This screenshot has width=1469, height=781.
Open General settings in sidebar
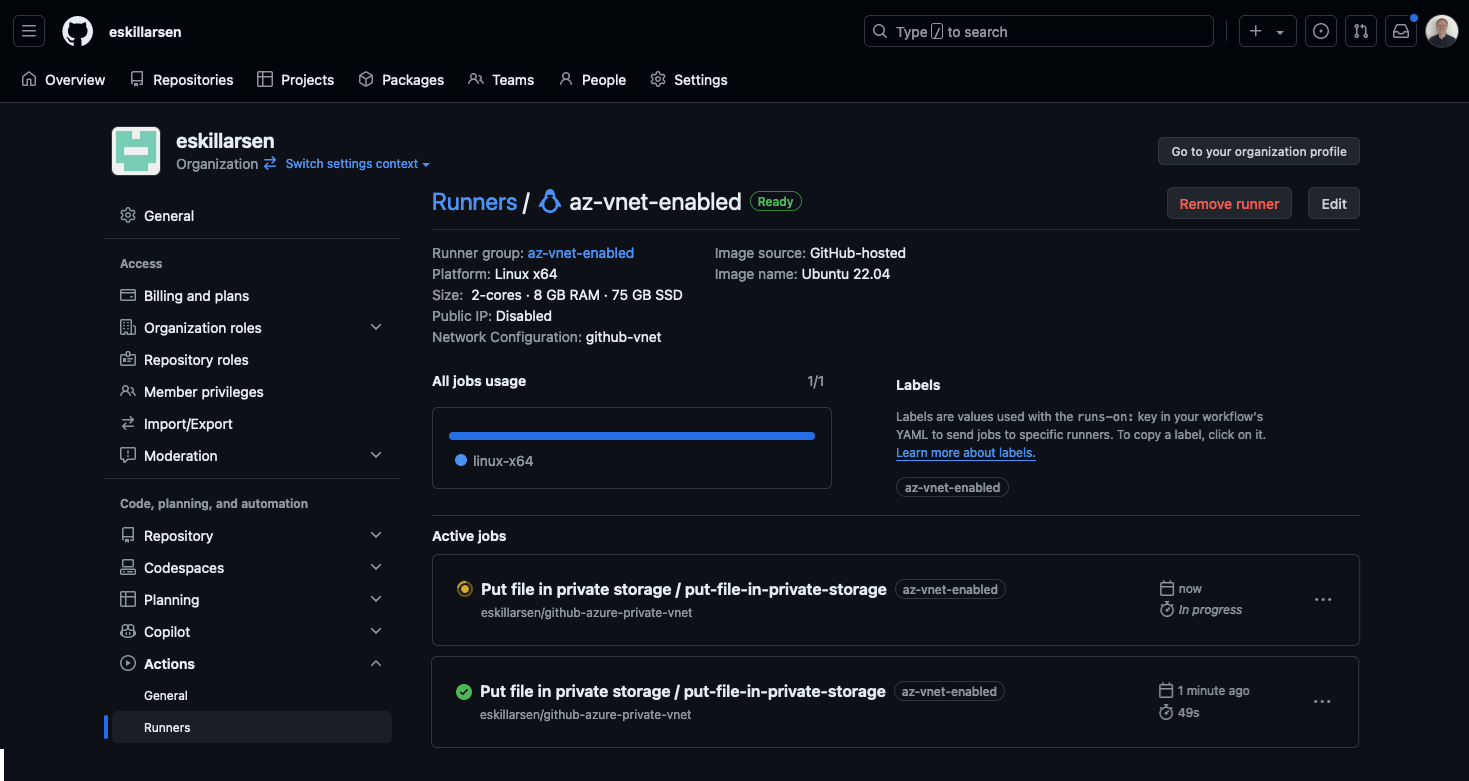(x=252, y=216)
